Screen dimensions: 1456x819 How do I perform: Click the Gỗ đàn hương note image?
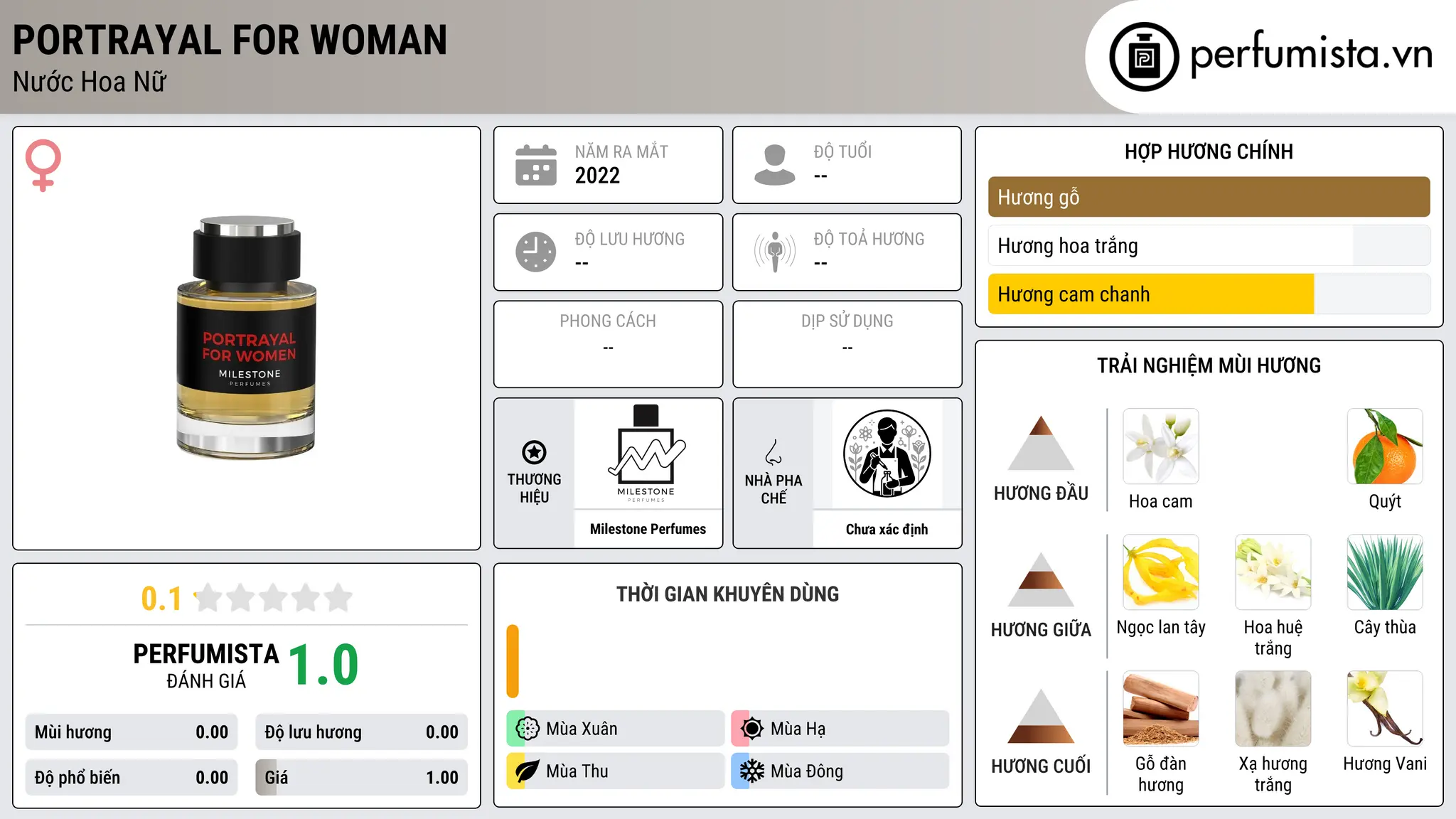click(x=1161, y=709)
